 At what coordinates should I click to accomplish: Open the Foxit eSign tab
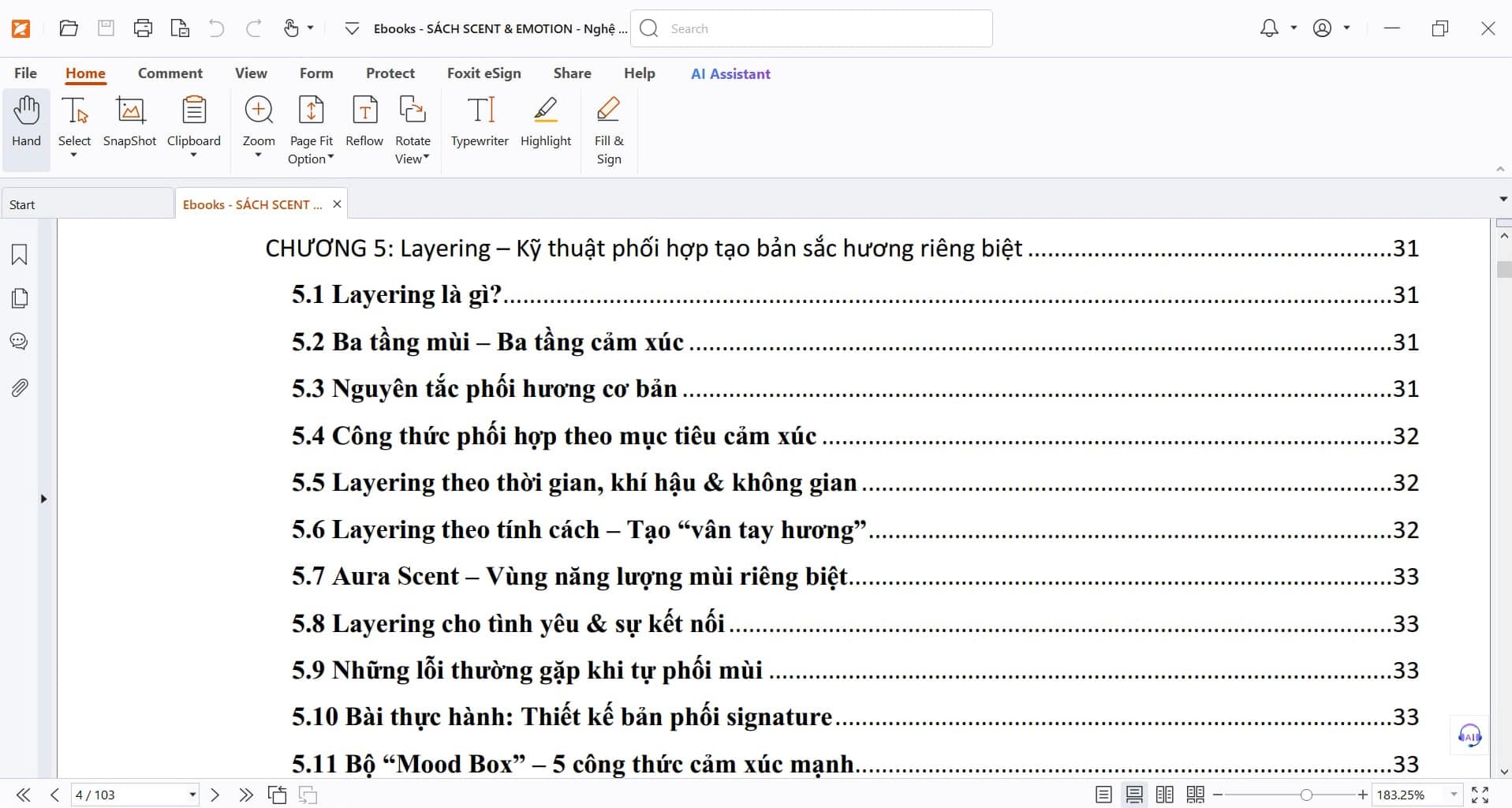[484, 73]
